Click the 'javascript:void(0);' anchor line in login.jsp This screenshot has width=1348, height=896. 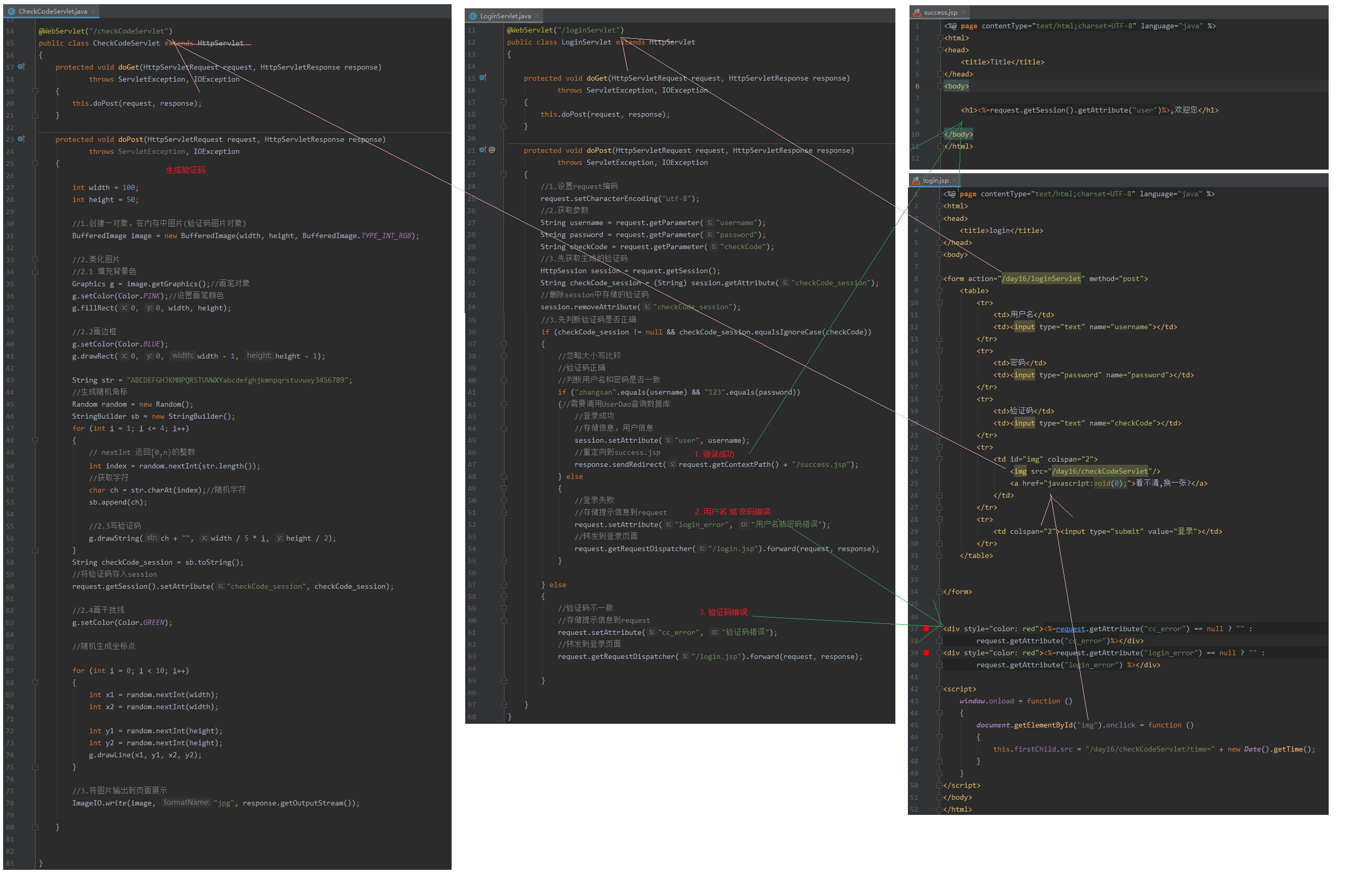pos(1109,483)
